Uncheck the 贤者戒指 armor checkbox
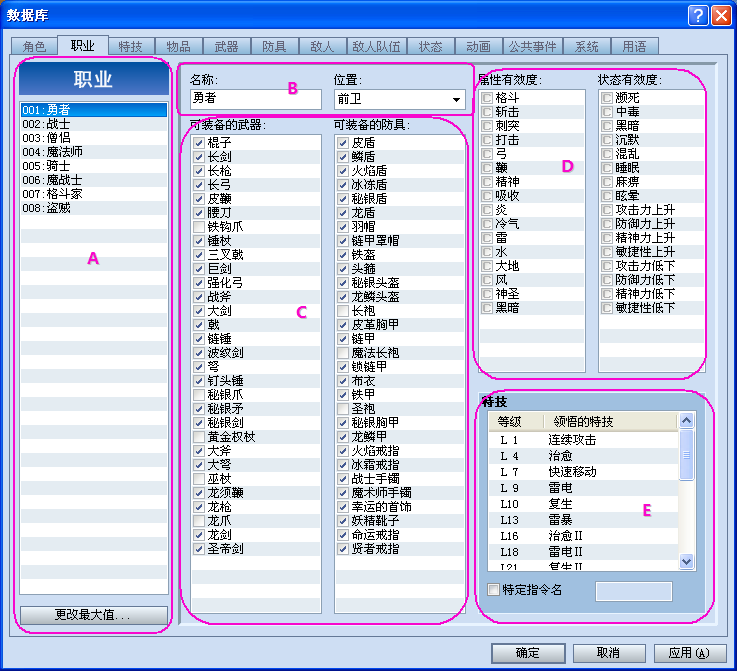Screen dimensions: 737x671 click(x=343, y=549)
